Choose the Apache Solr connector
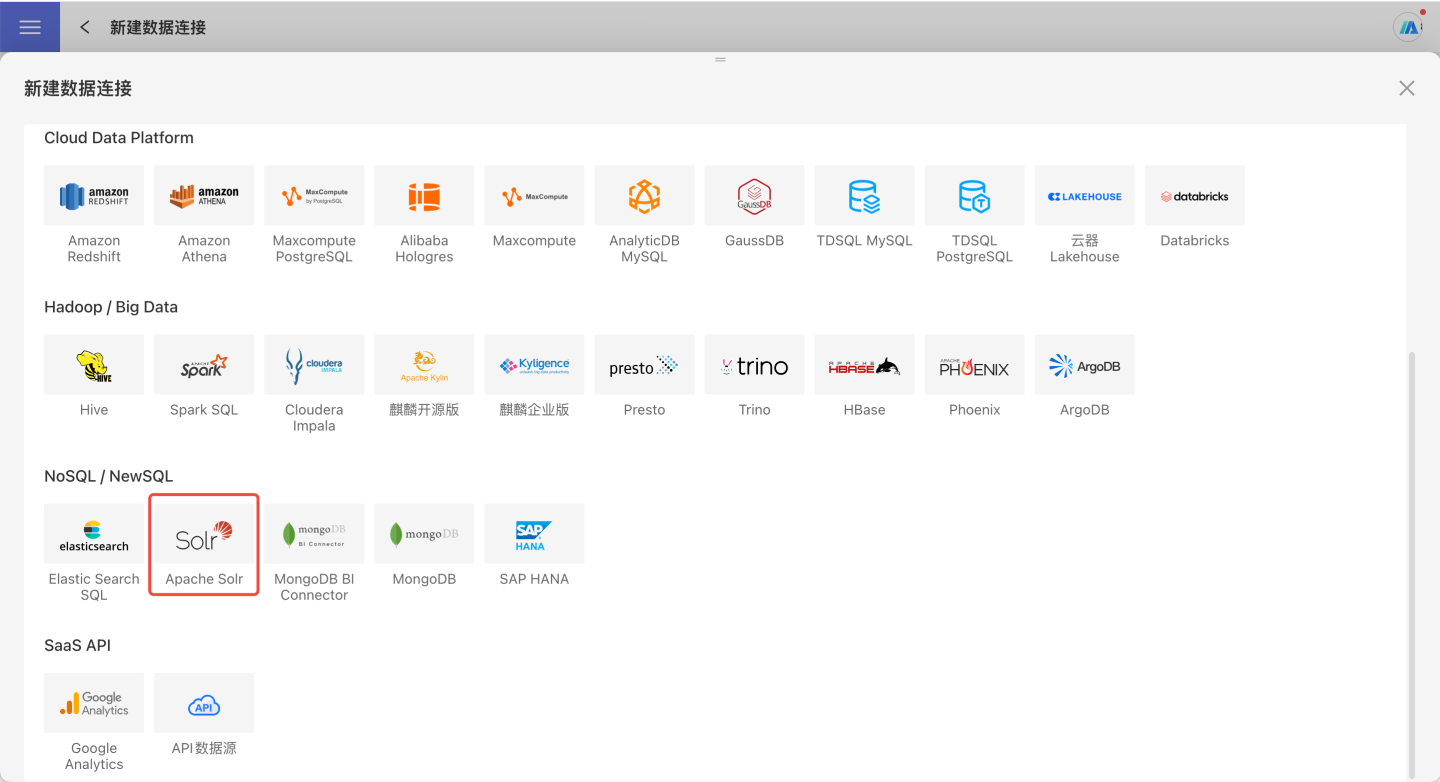1440x782 pixels. coord(204,535)
